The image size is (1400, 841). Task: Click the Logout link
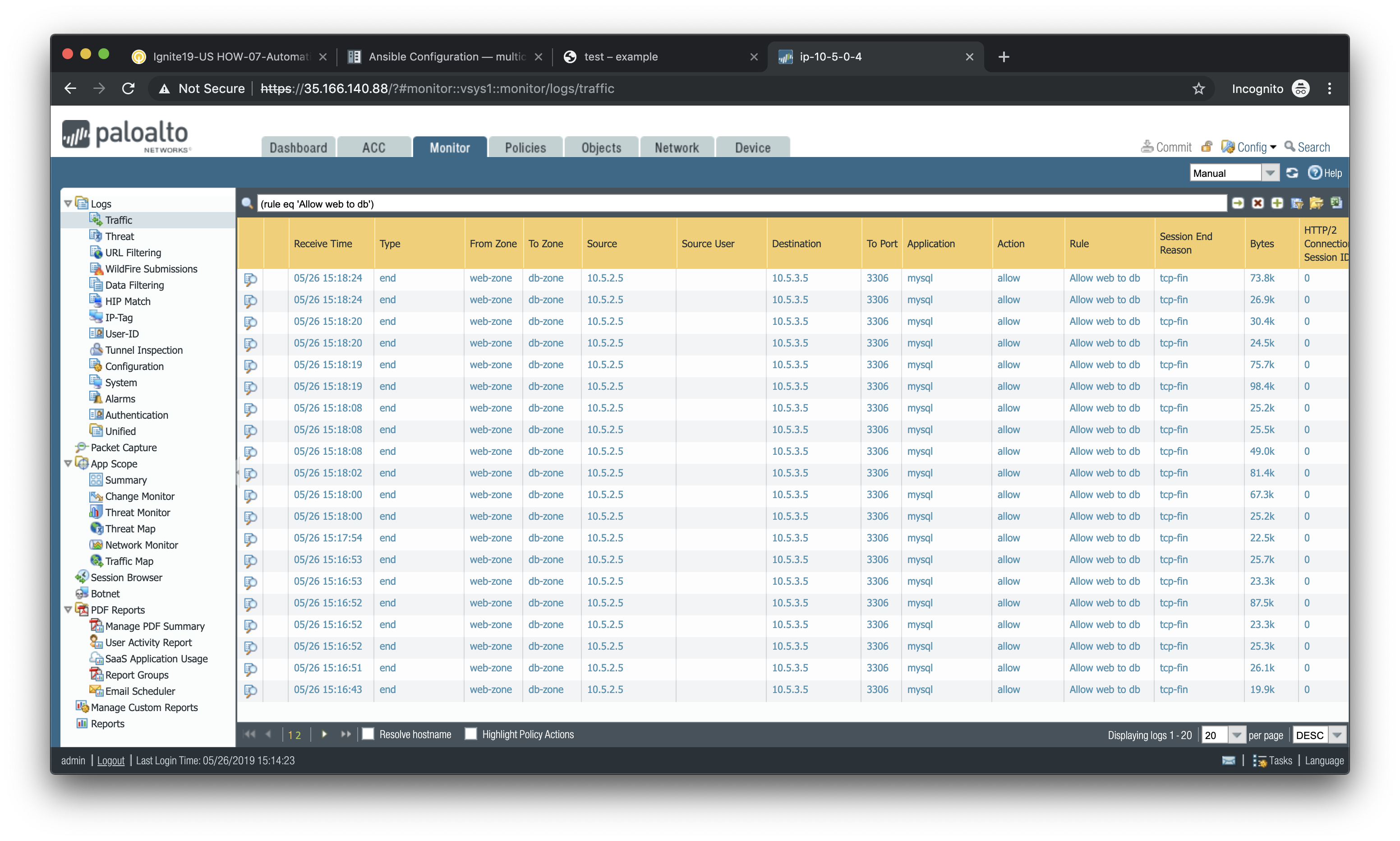tap(111, 761)
